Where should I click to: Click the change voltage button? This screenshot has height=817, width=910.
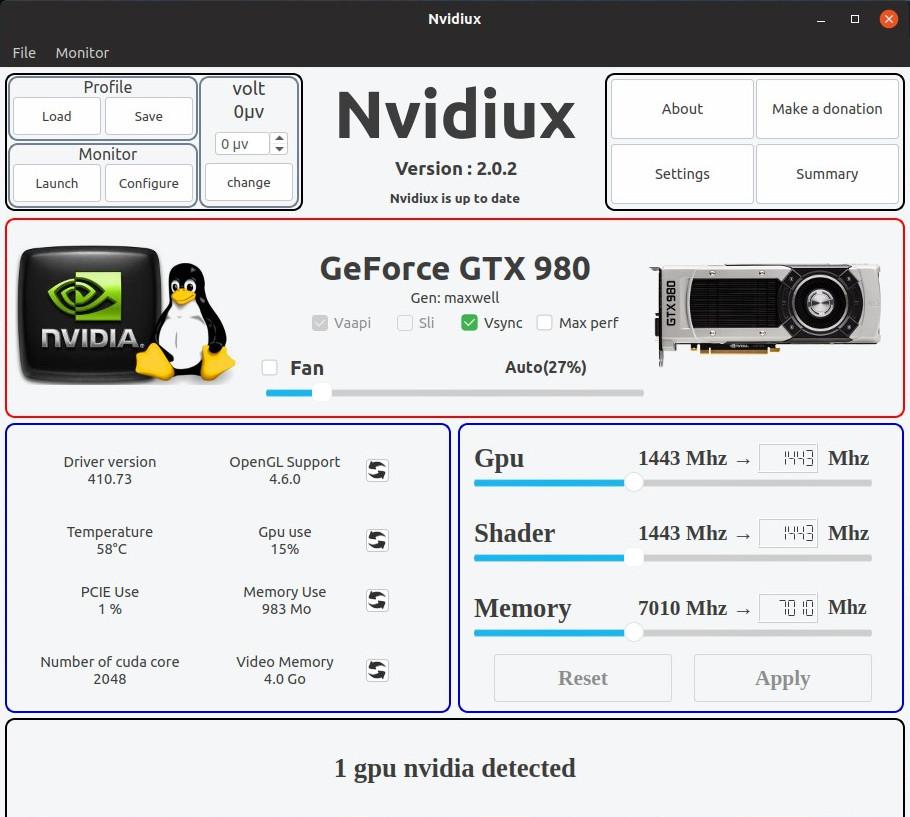point(249,182)
